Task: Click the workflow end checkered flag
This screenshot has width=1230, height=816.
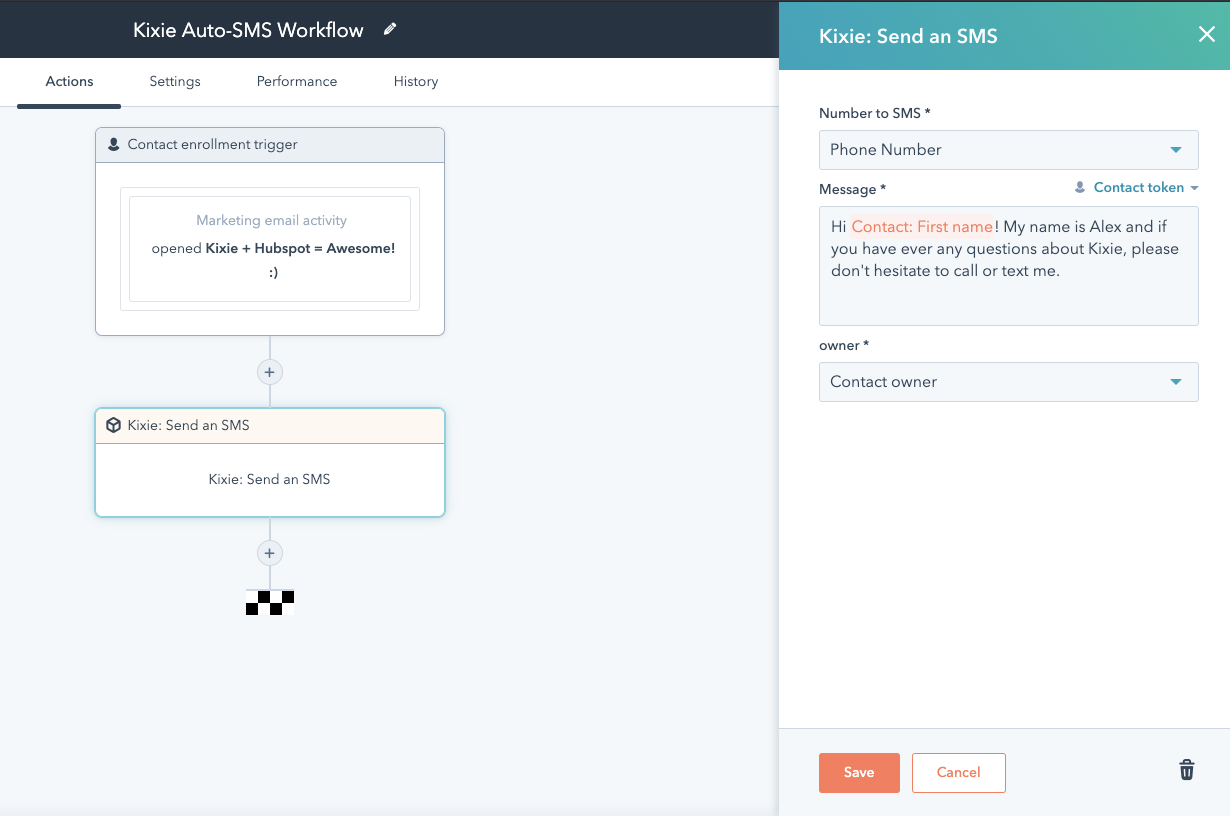Action: tap(270, 602)
